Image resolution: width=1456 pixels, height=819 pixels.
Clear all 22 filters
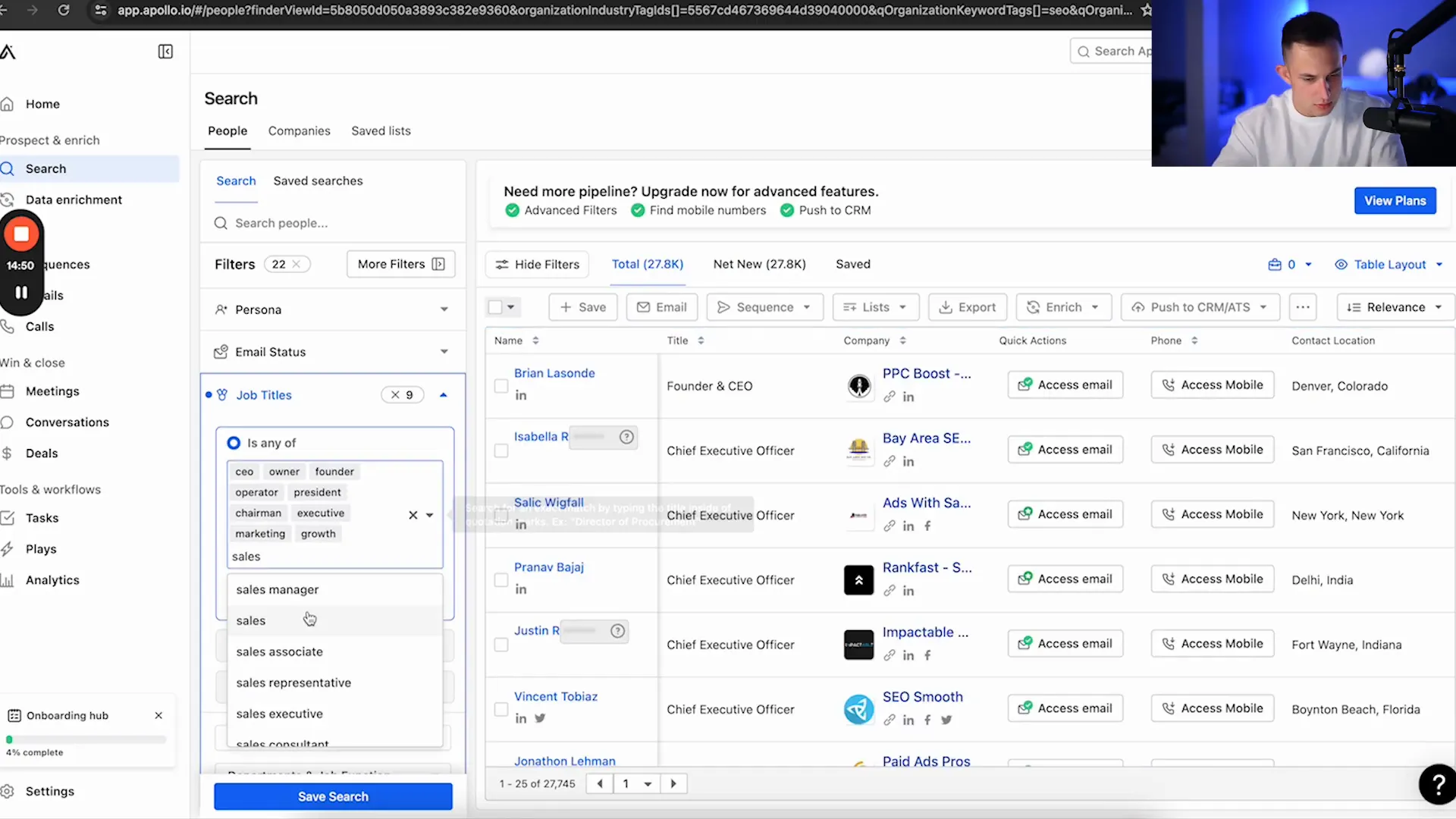(297, 264)
